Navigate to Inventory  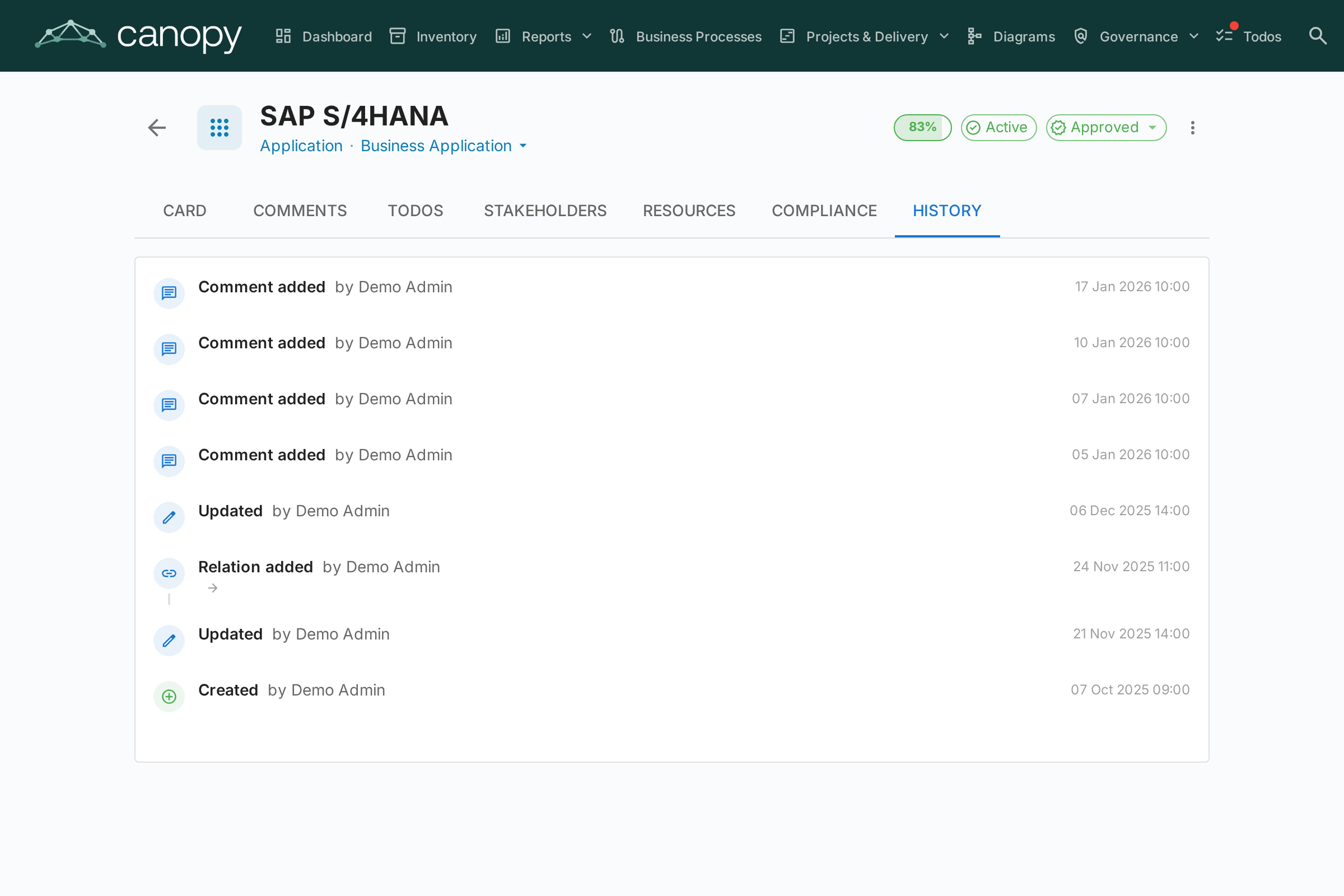446,36
